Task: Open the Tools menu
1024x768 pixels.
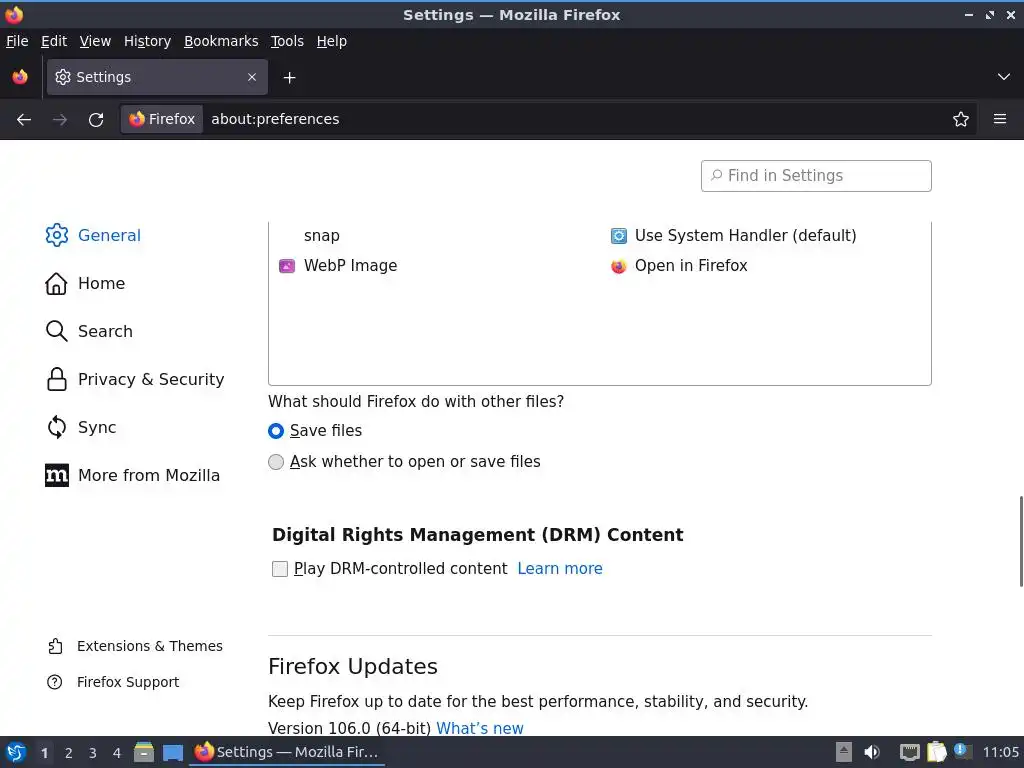Action: [287, 41]
